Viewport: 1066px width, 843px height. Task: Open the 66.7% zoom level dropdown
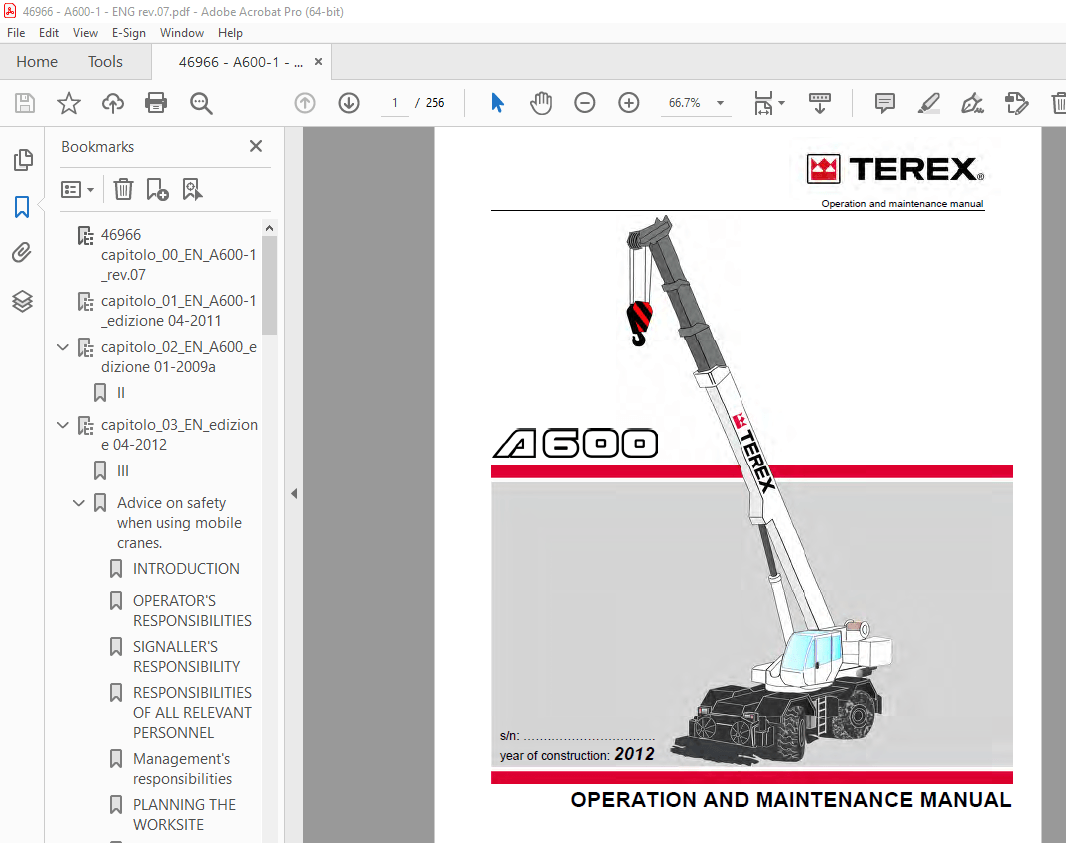[719, 103]
